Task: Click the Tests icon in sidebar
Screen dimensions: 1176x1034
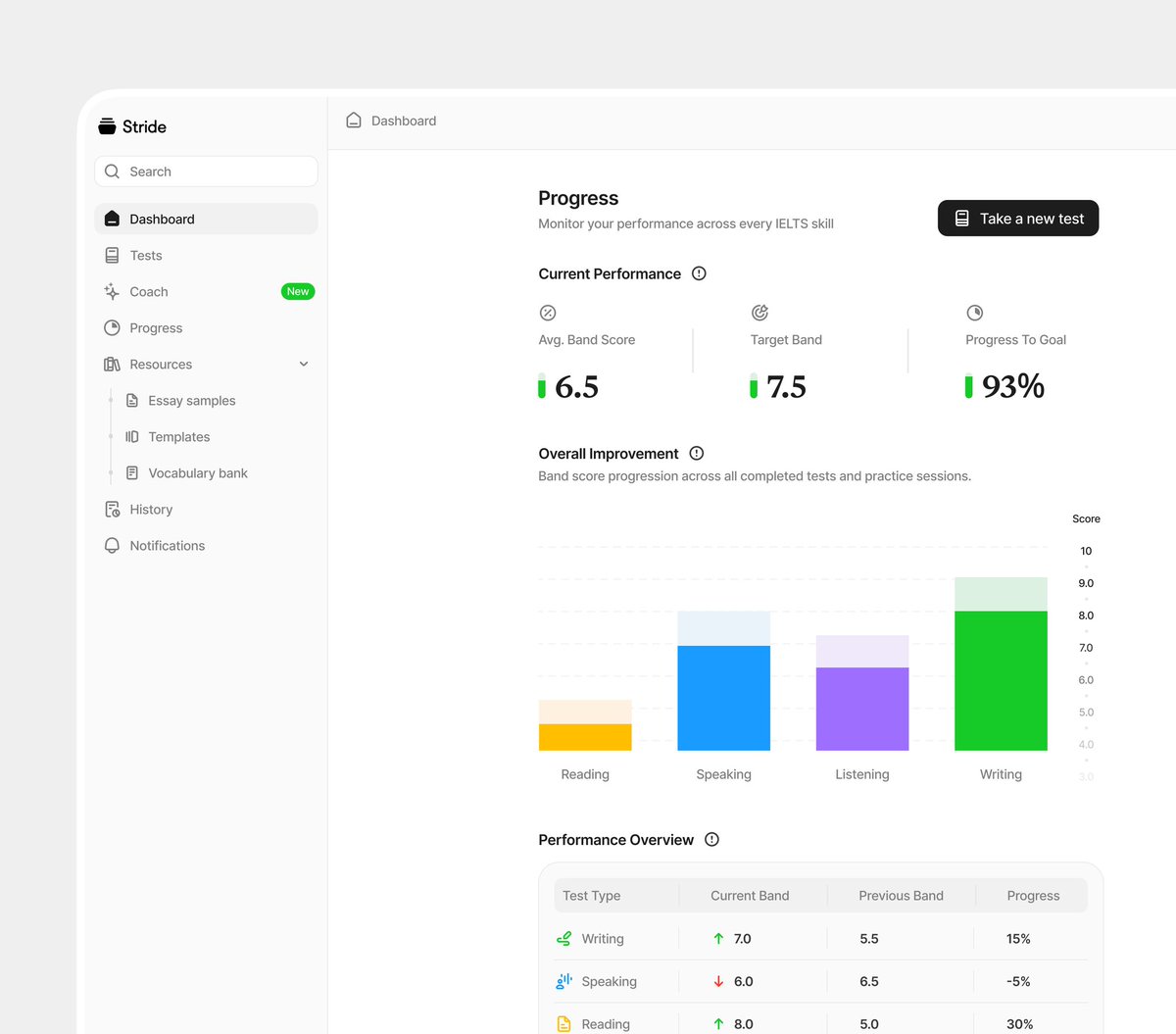Action: 112,255
